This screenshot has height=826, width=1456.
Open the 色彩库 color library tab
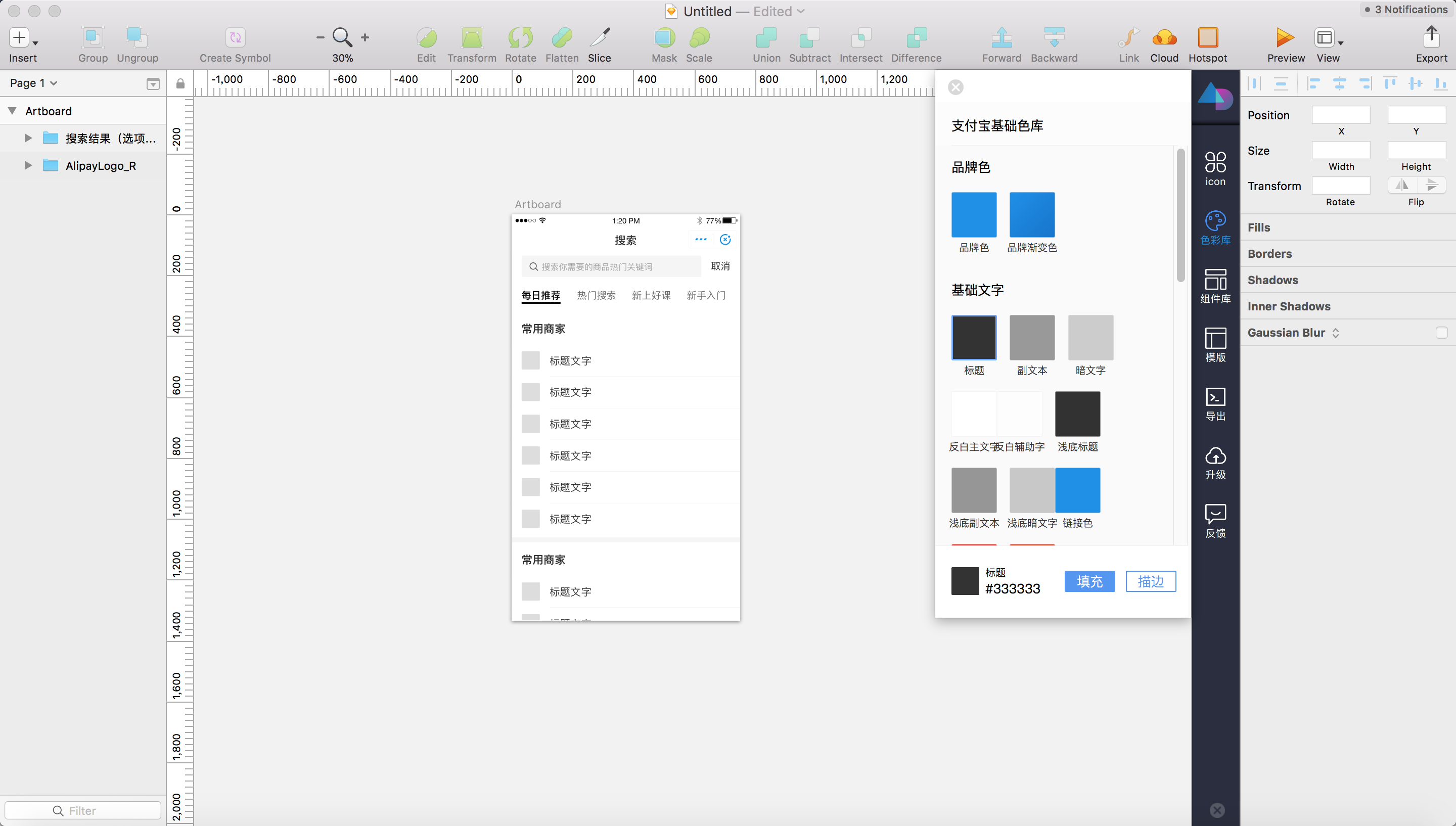click(x=1215, y=227)
